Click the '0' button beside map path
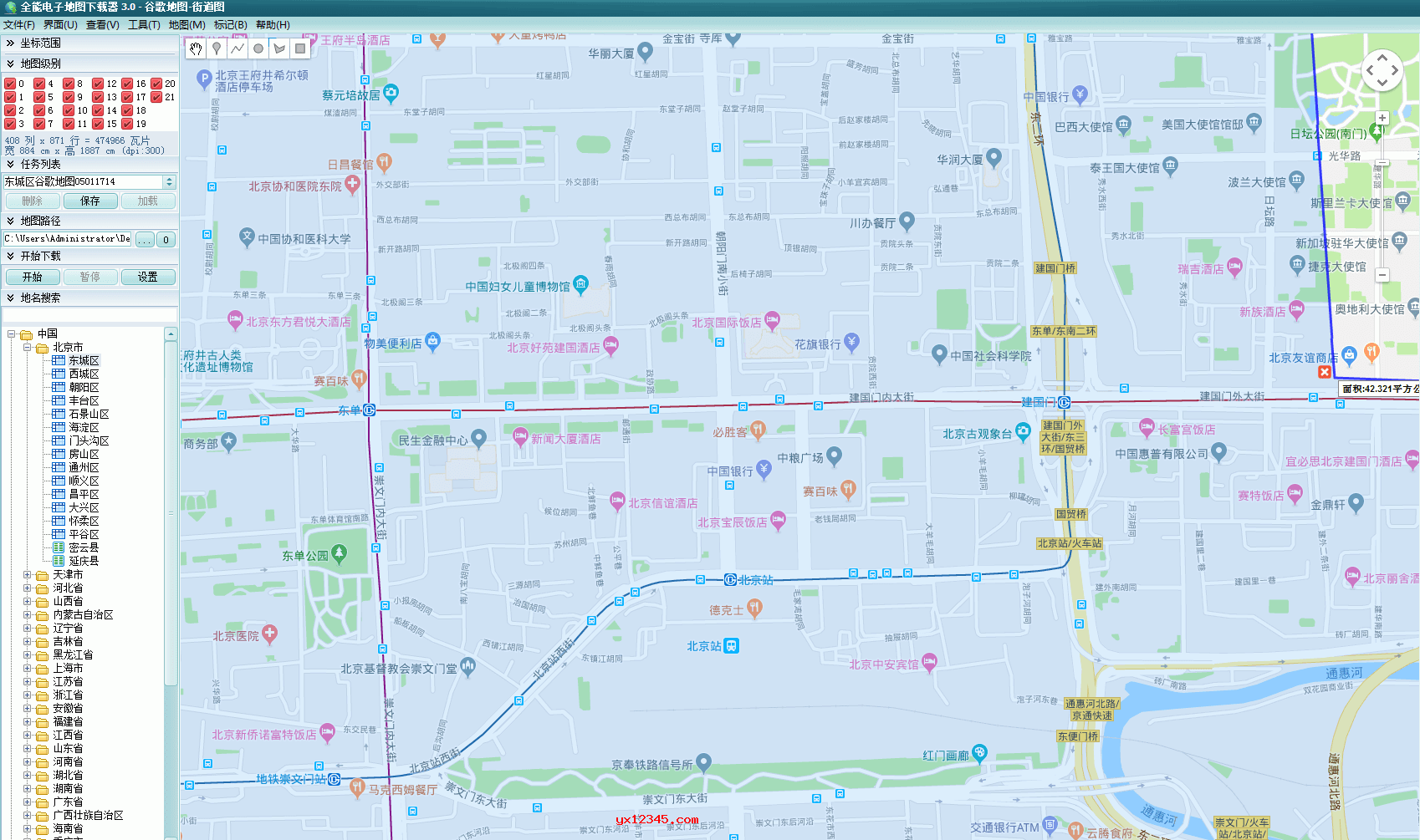 166,240
